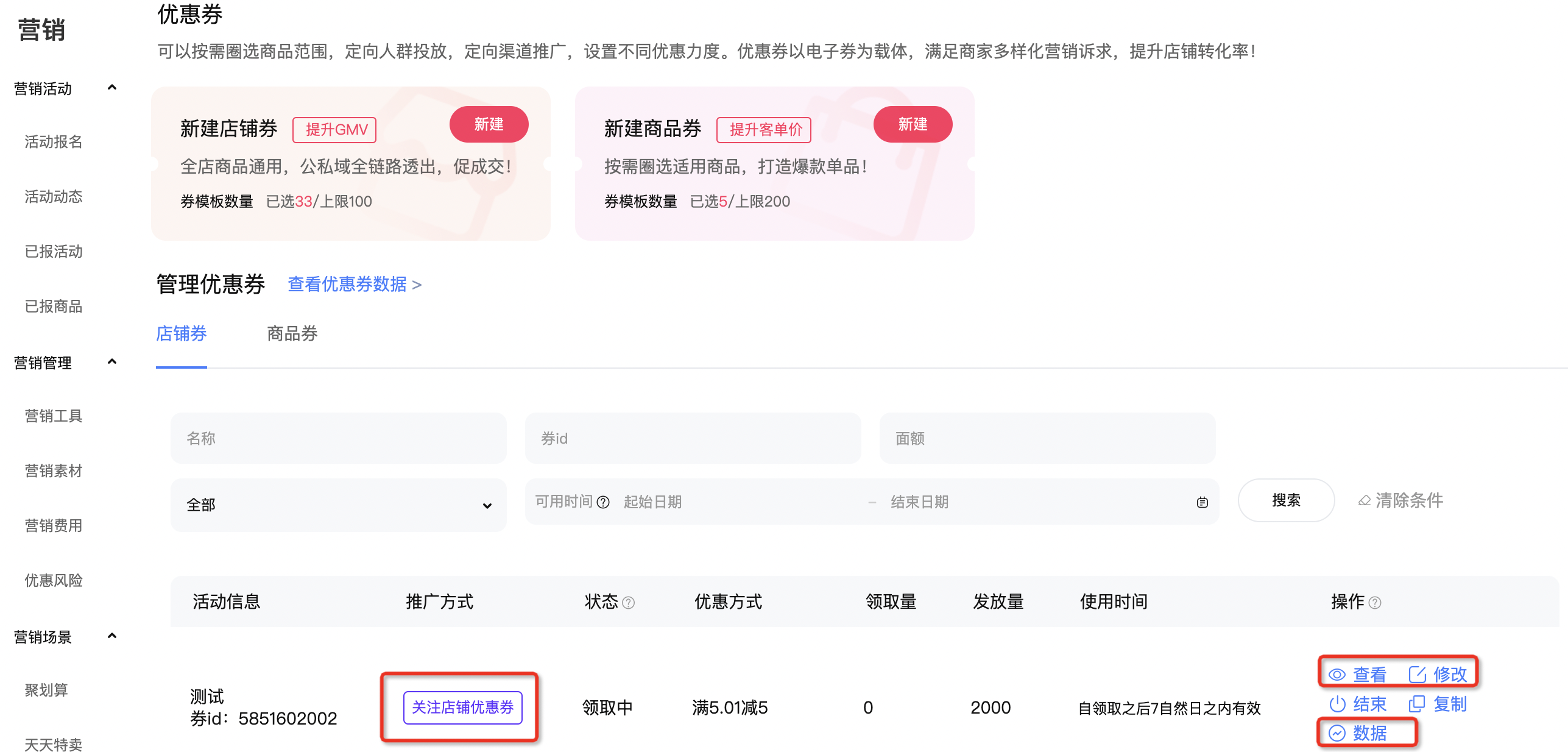
Task: Click the 关注店铺优惠券 tag
Action: pos(463,708)
